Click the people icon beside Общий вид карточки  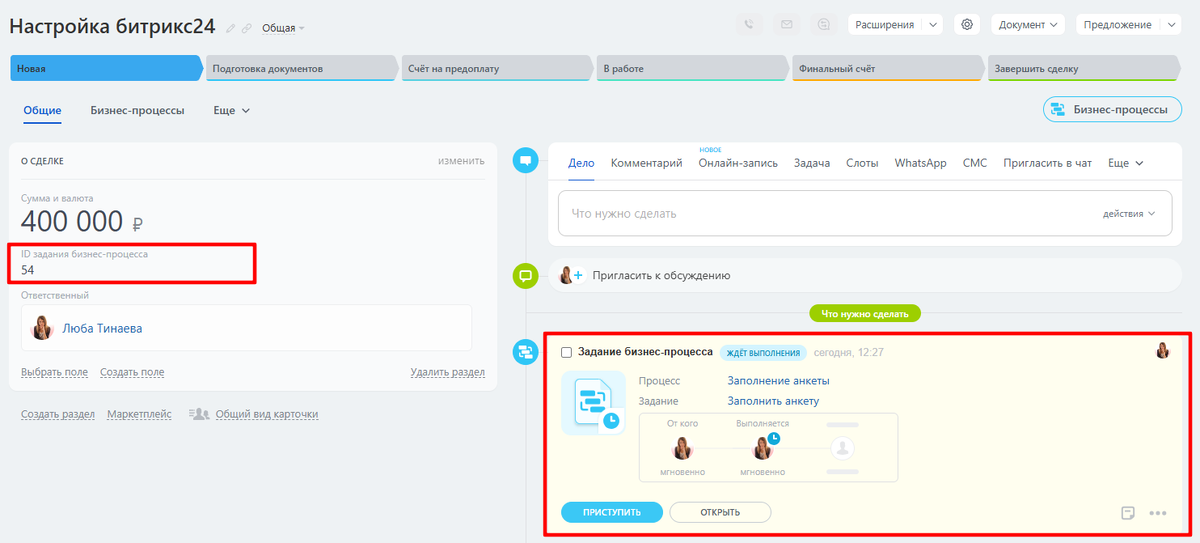[x=198, y=414]
